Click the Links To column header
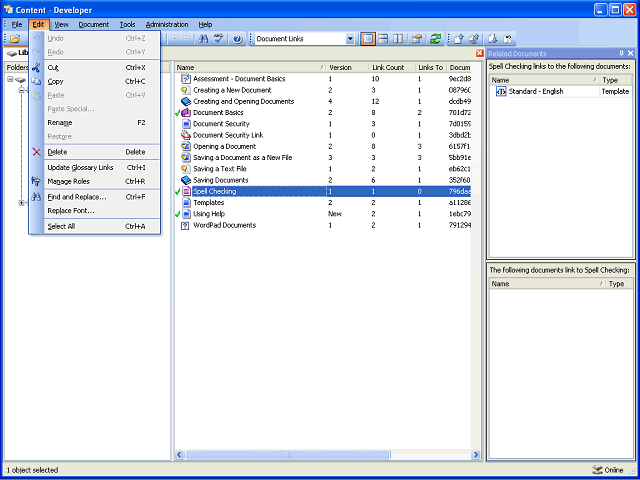Screen dimensions: 640x480 431,67
